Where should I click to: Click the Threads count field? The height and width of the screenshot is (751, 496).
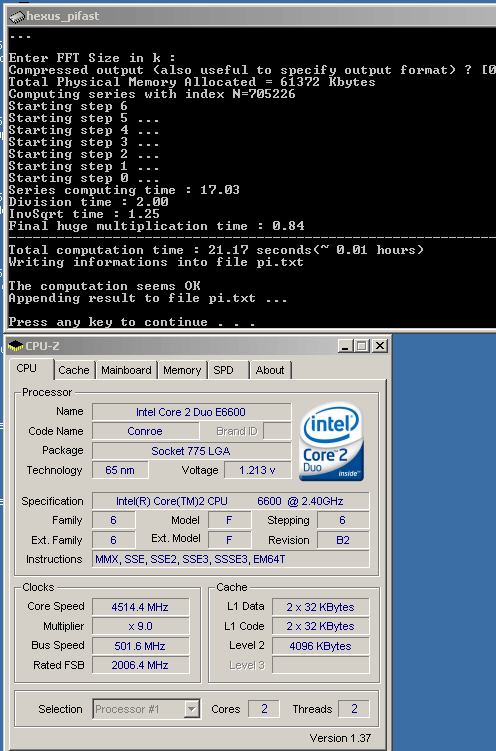coord(354,709)
